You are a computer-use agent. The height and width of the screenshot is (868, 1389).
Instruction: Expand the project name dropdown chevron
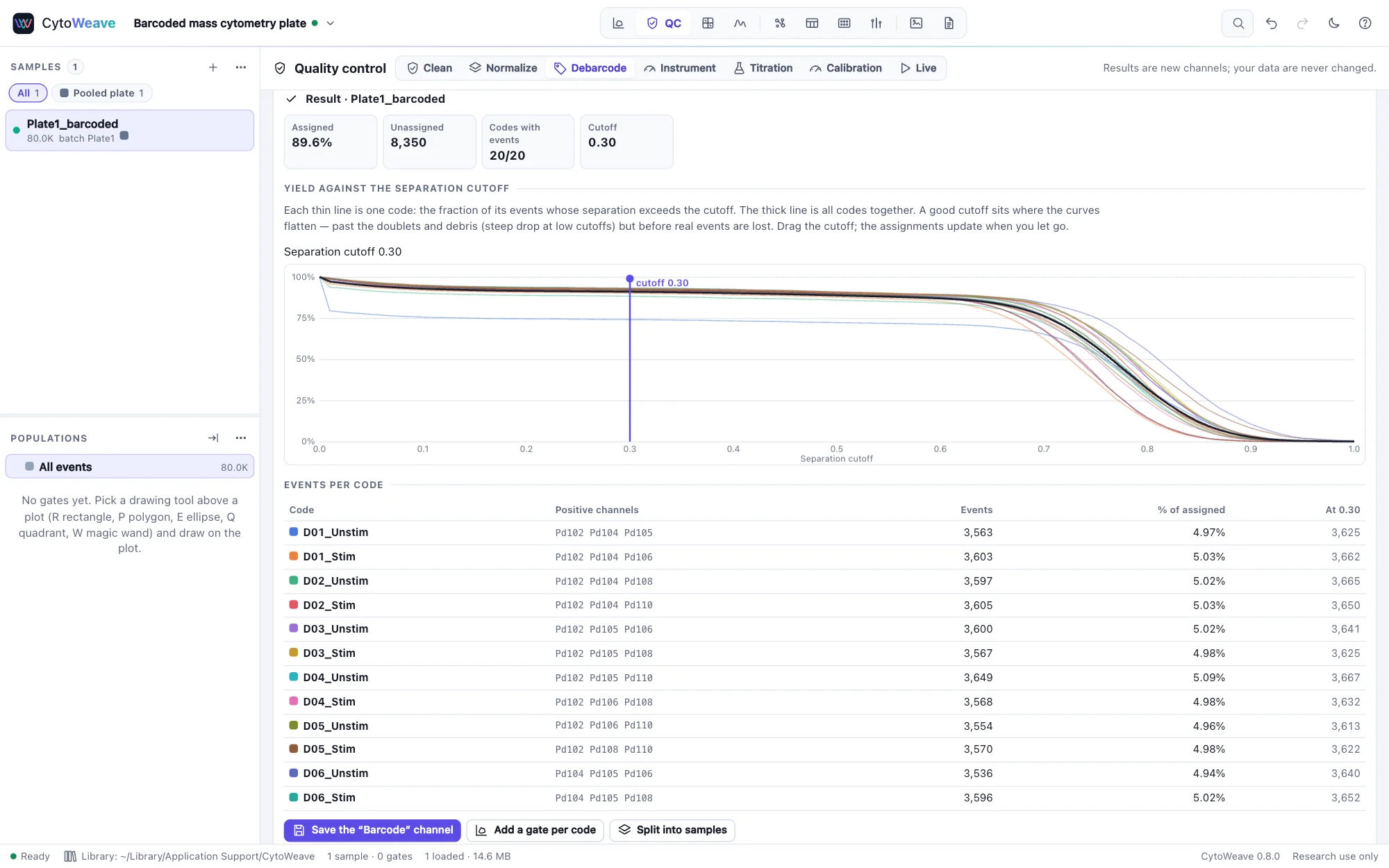[331, 23]
